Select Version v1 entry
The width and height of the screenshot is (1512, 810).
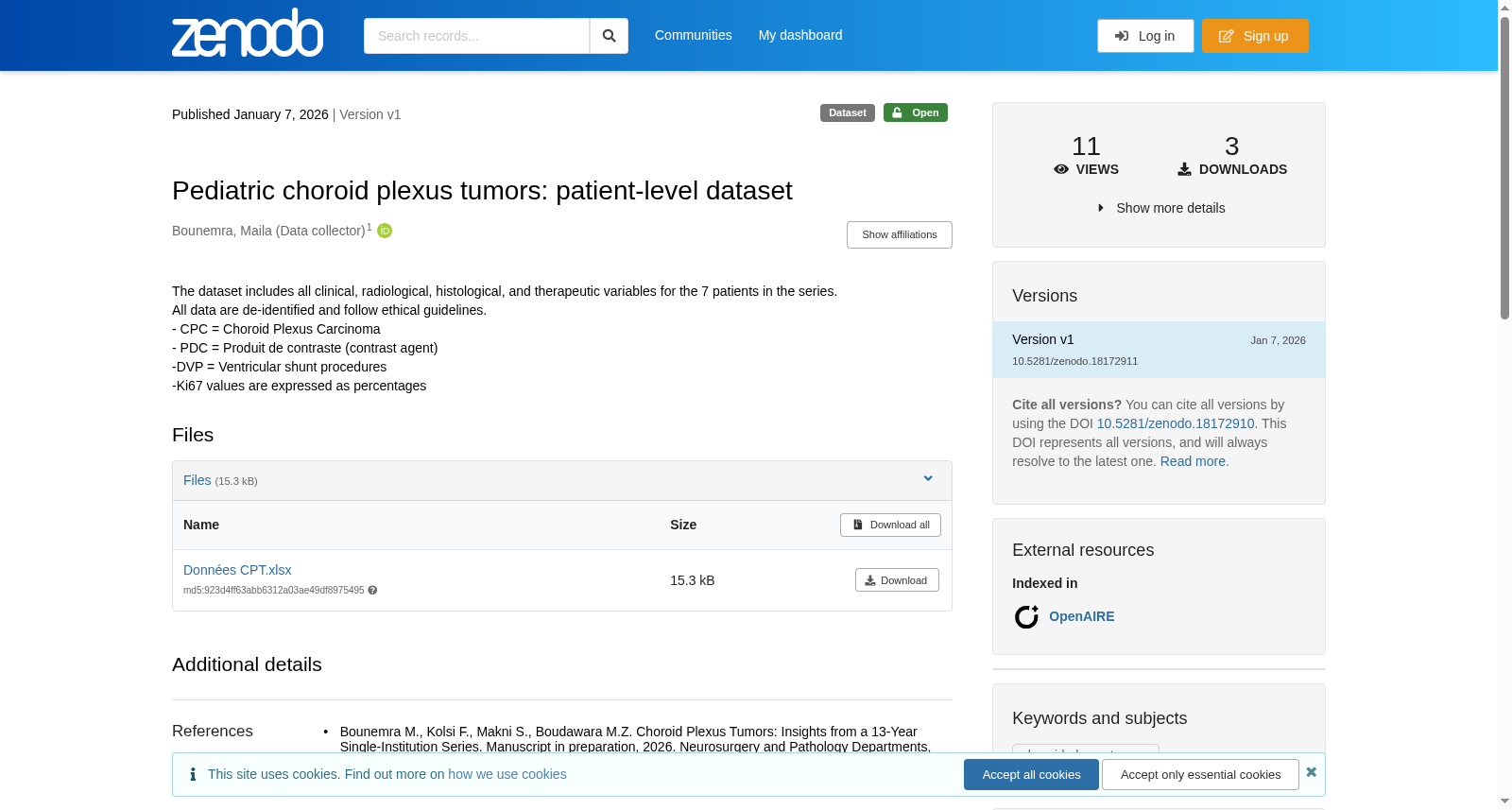(1159, 350)
